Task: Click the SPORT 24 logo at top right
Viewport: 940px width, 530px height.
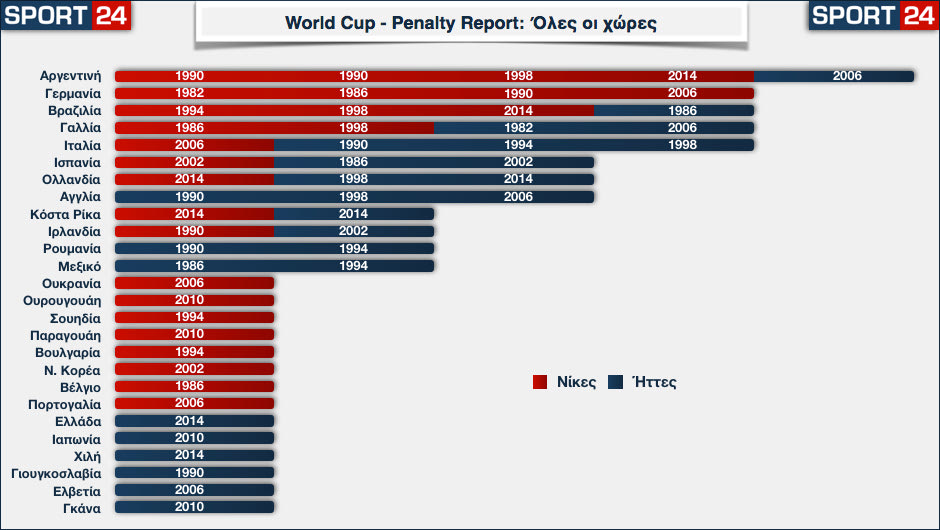Action: point(873,16)
